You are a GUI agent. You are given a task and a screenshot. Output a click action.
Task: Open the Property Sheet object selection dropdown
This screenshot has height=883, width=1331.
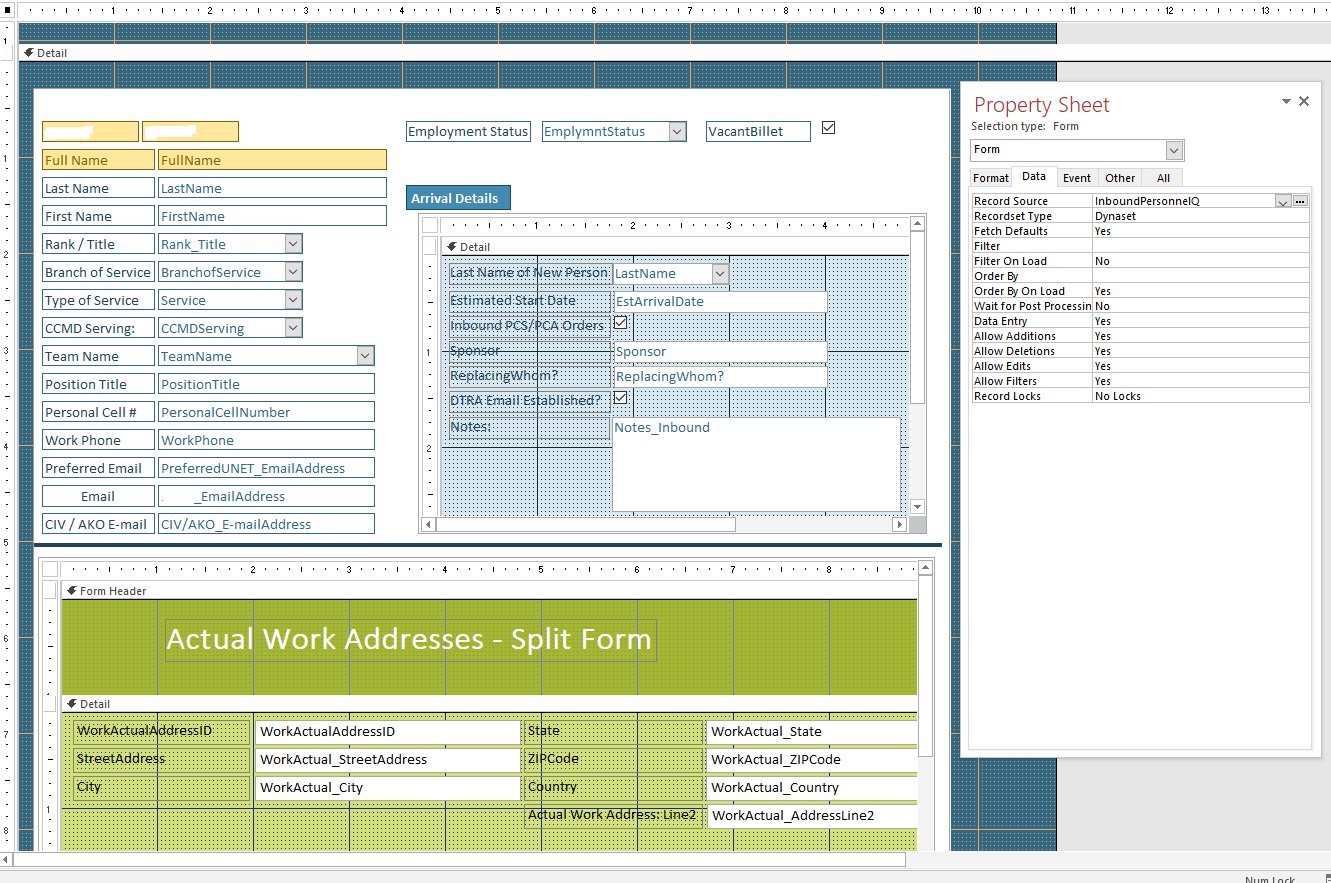click(1174, 150)
